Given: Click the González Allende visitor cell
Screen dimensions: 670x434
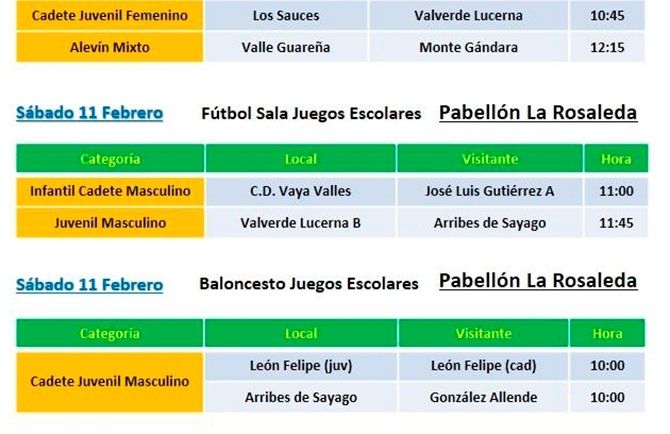Looking at the screenshot, I should tap(483, 397).
